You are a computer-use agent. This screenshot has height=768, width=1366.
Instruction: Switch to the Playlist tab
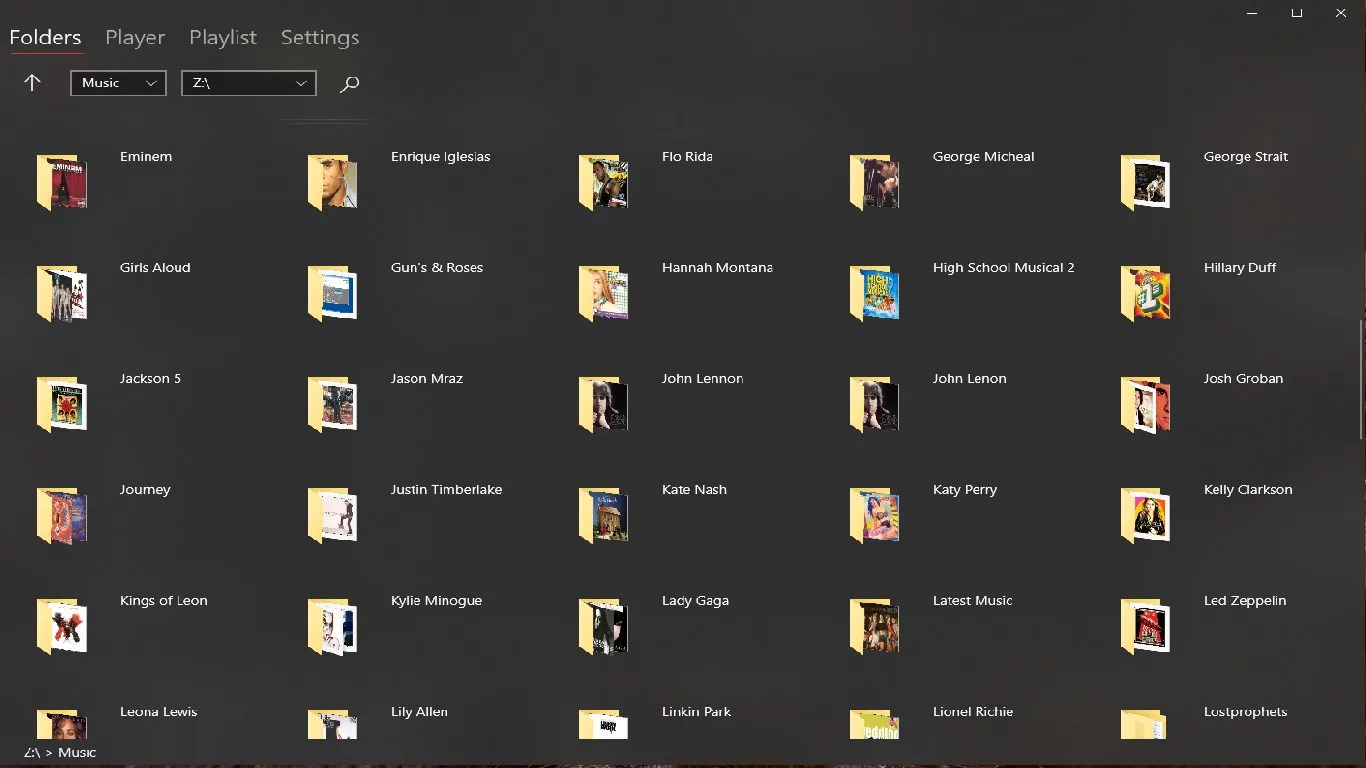coord(223,37)
